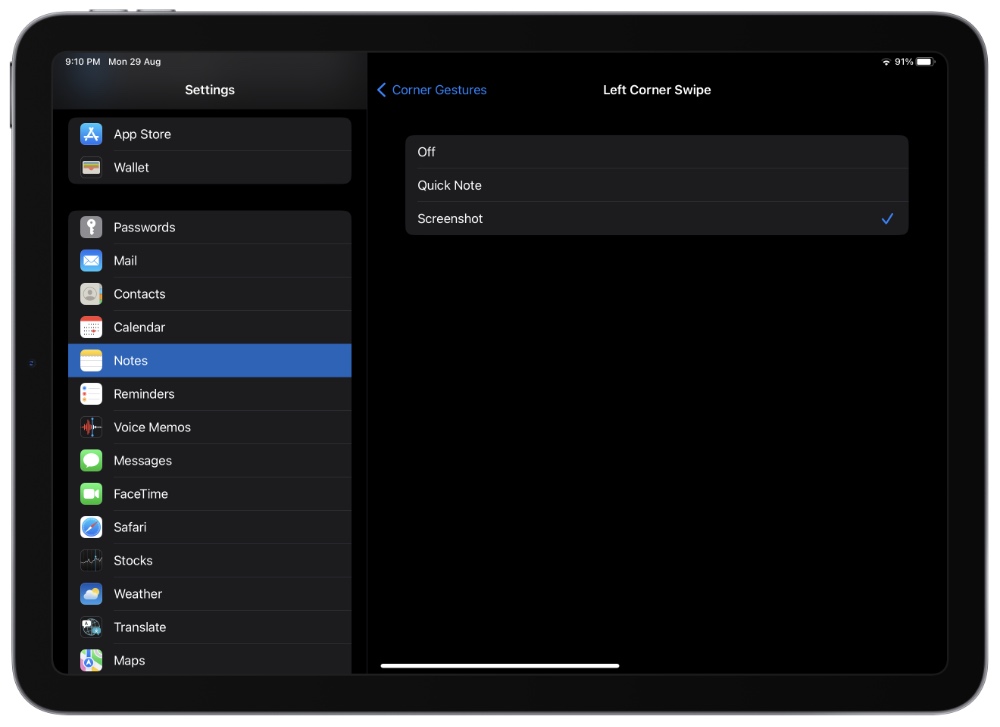Tap the Mail envelope icon
Viewport: 1000px width, 727px height.
coord(91,261)
